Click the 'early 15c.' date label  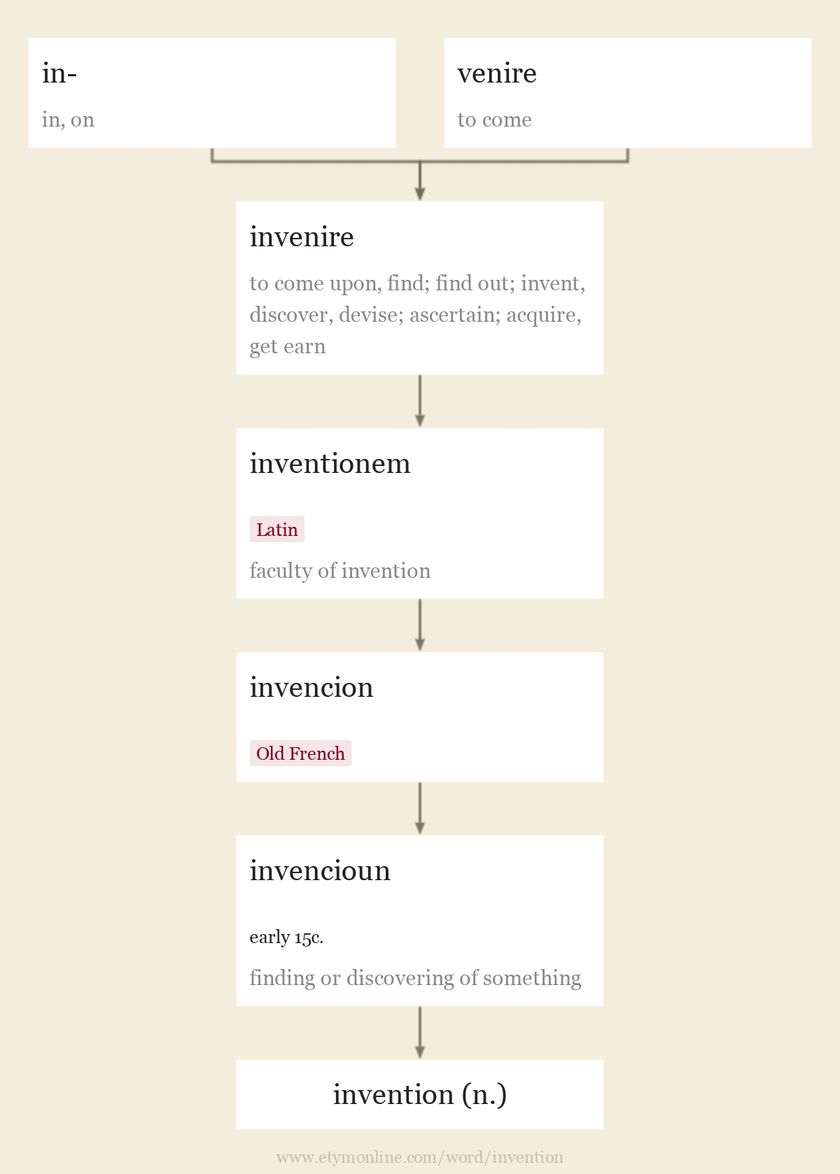[x=286, y=937]
